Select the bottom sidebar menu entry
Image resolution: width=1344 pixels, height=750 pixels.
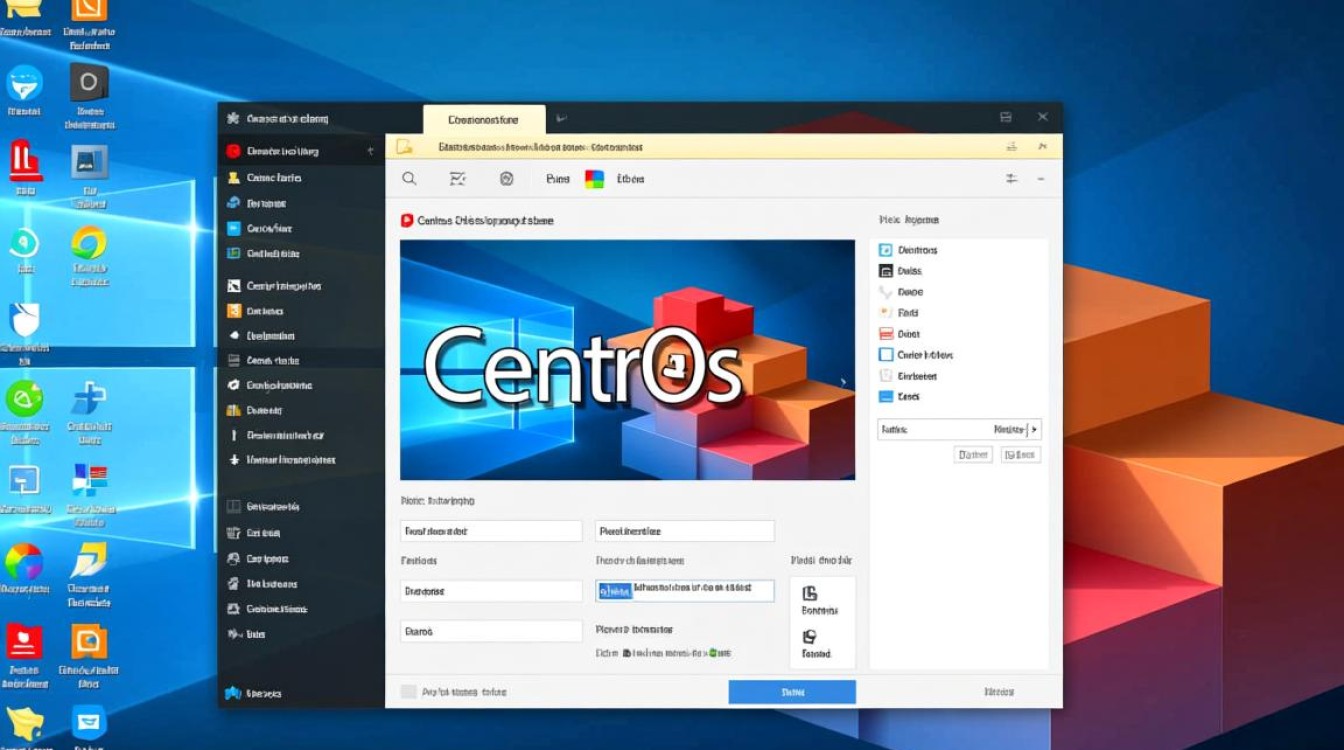(260, 693)
